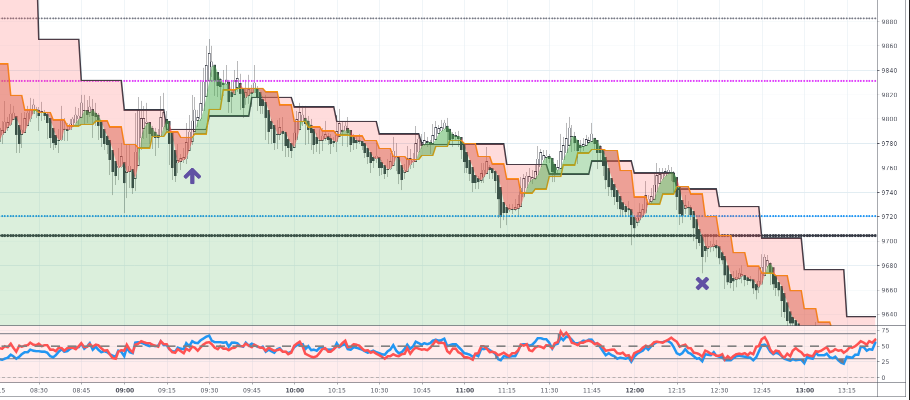
Task: Click the 13:00 time axis label
Action: (805, 390)
